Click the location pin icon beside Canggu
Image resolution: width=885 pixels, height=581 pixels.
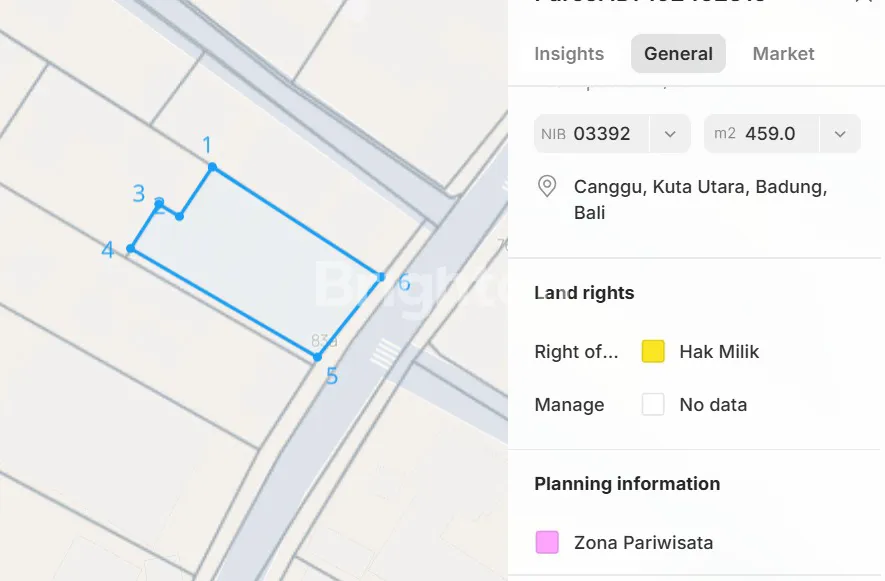click(x=547, y=186)
